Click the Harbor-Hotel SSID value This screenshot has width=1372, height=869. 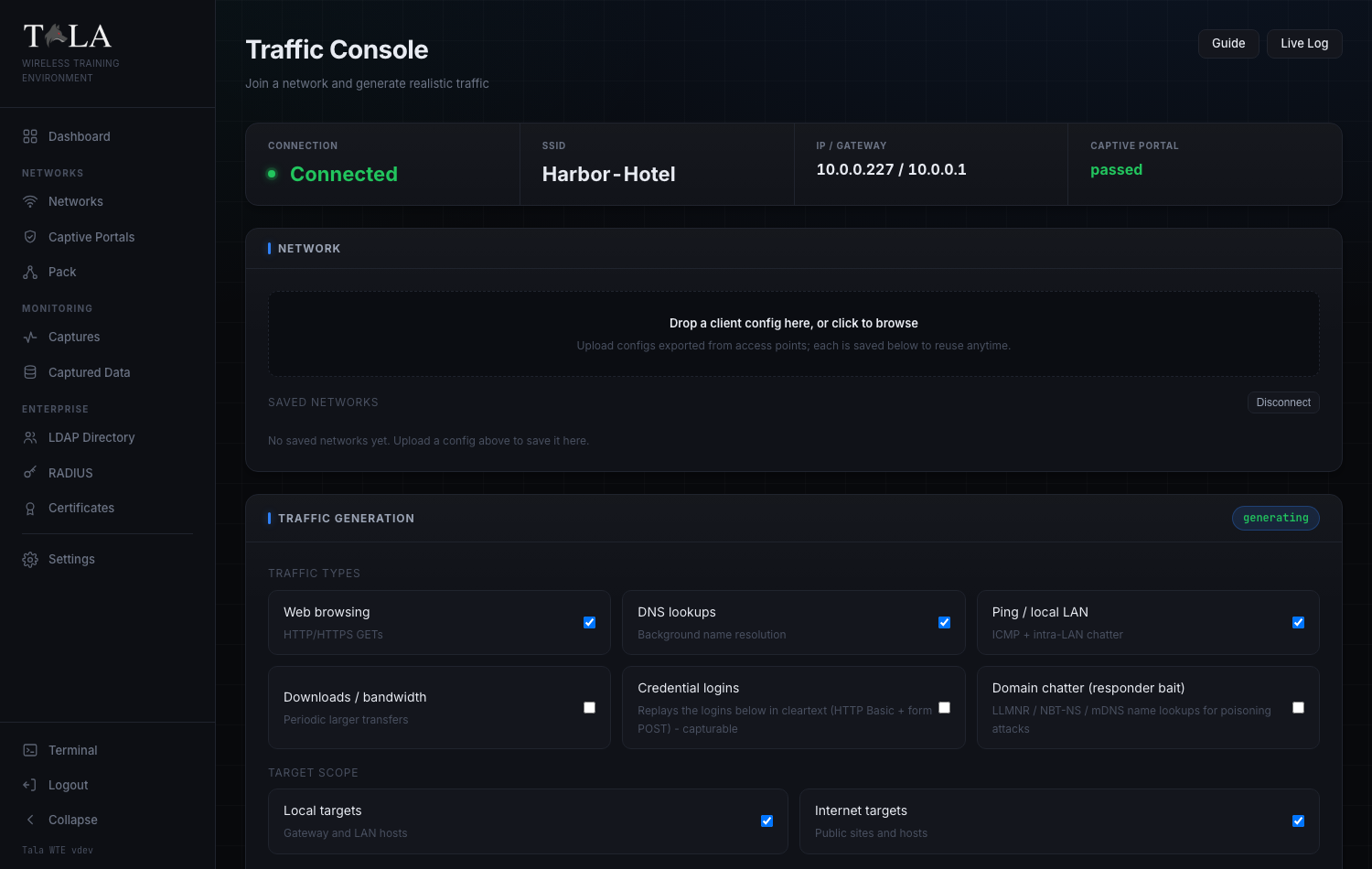tap(609, 174)
